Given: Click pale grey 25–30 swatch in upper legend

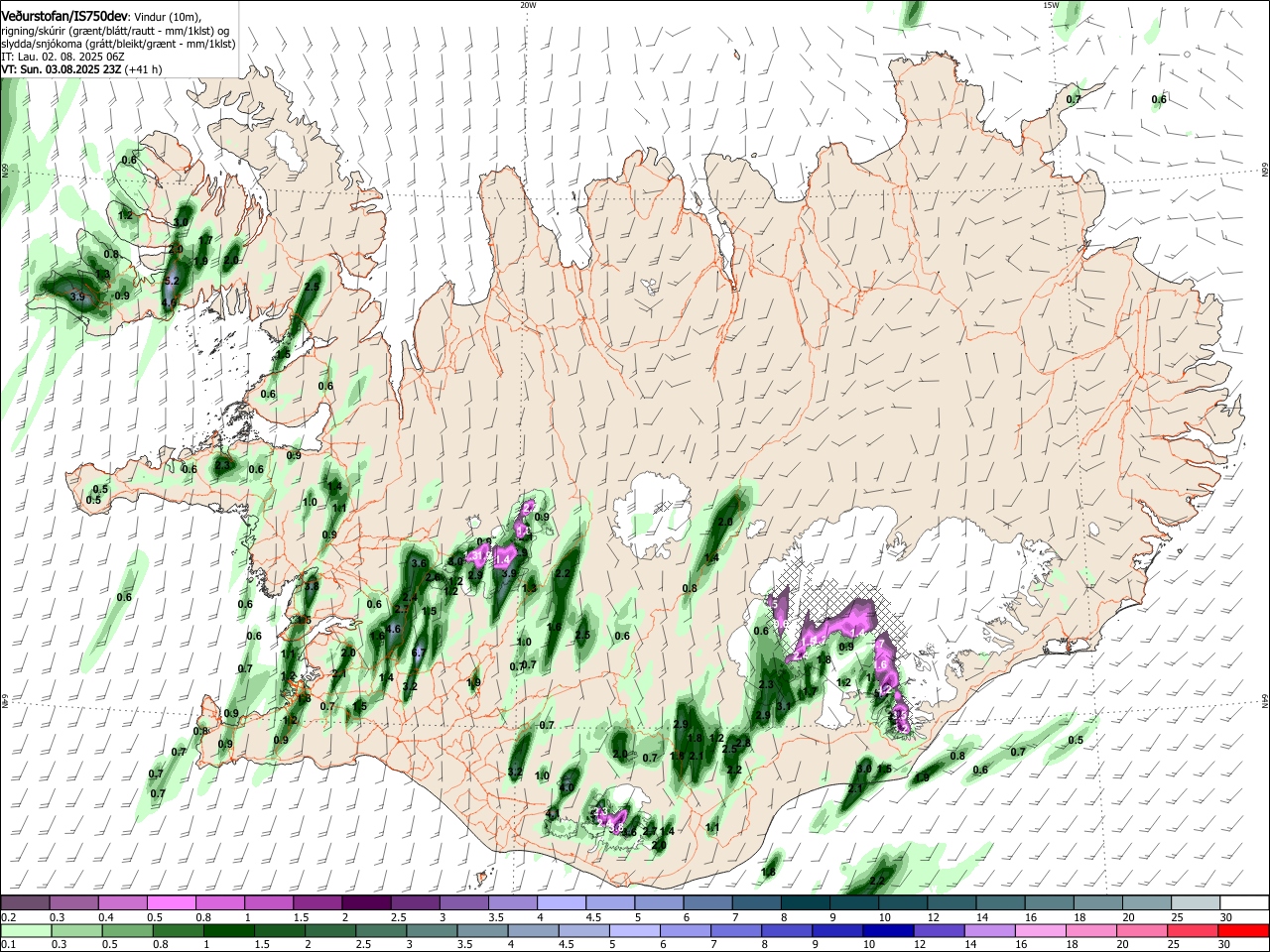Looking at the screenshot, I should point(1196,903).
